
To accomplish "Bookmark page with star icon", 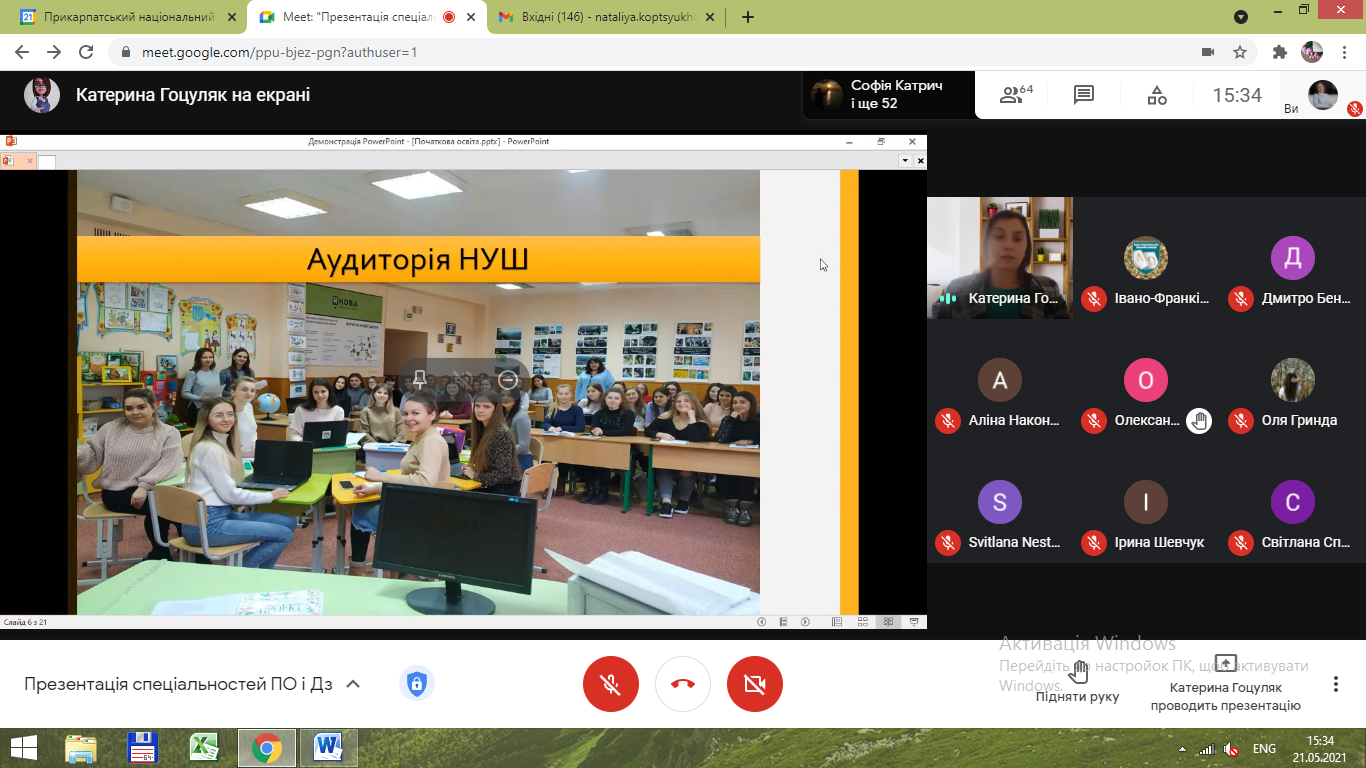I will [1240, 52].
